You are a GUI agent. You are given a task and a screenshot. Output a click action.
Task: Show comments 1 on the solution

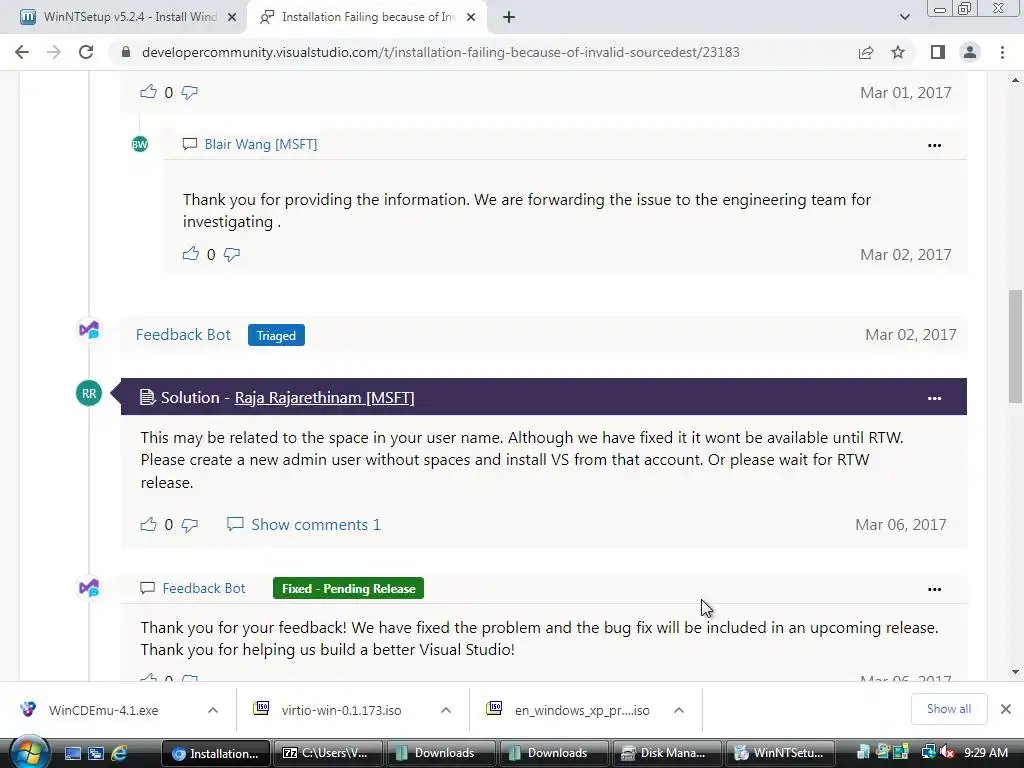[304, 524]
